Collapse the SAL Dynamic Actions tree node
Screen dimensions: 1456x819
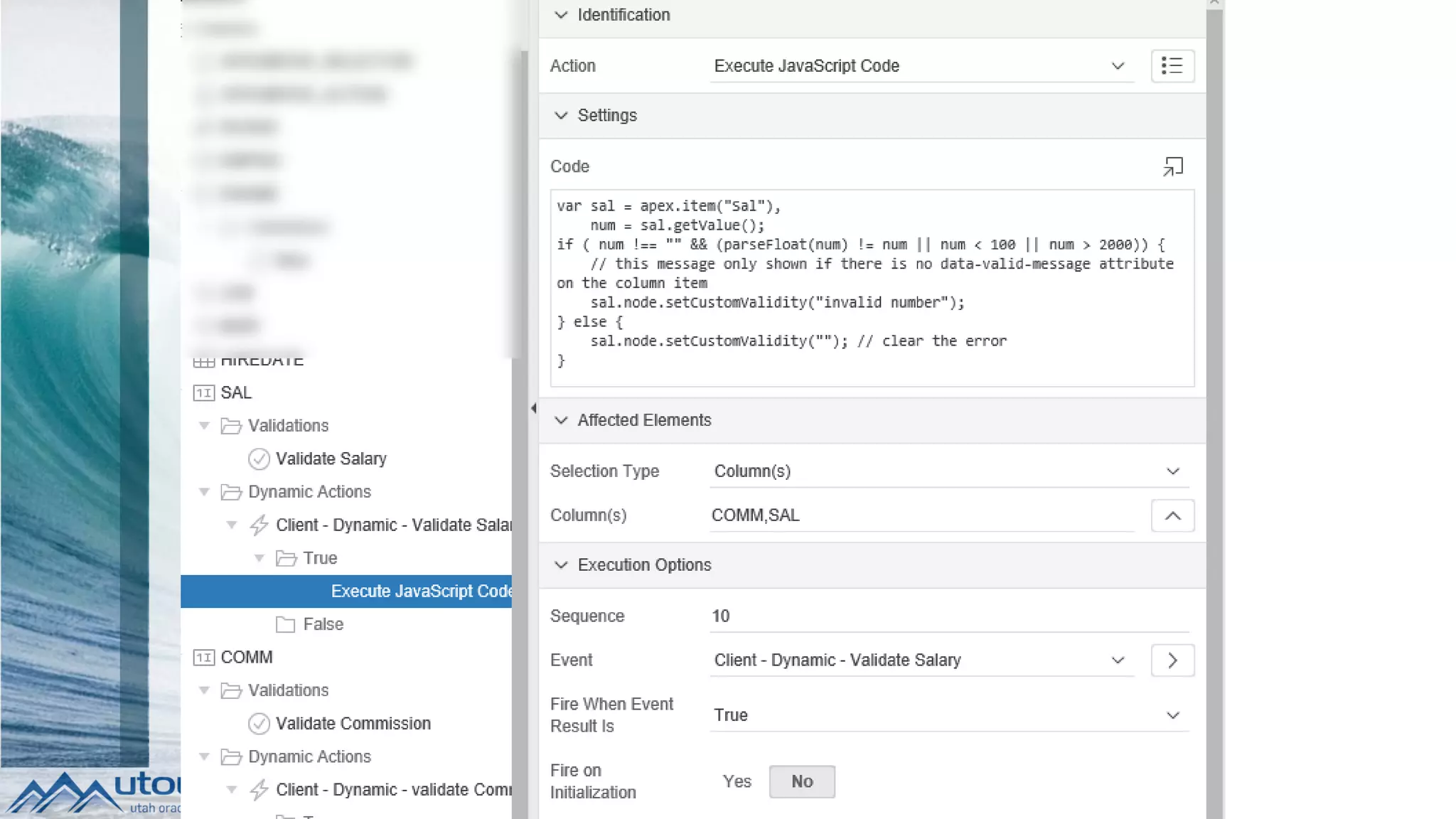pos(204,492)
